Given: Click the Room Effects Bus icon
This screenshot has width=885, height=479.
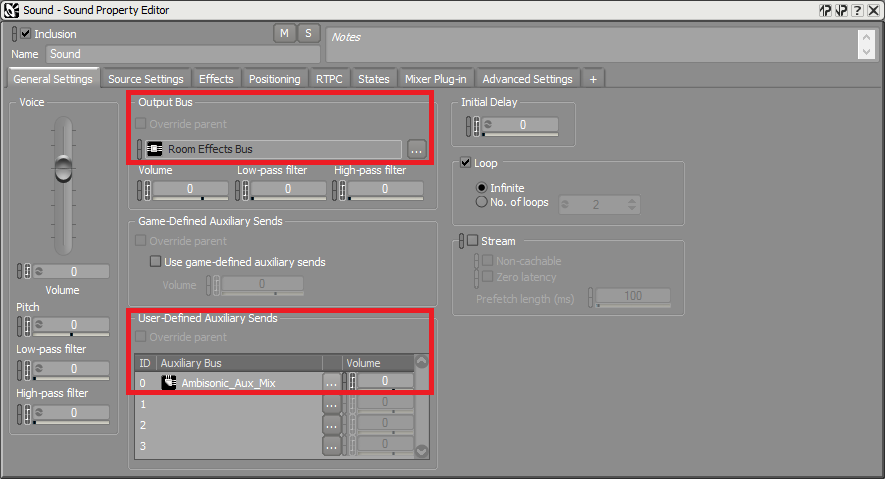Looking at the screenshot, I should (155, 149).
